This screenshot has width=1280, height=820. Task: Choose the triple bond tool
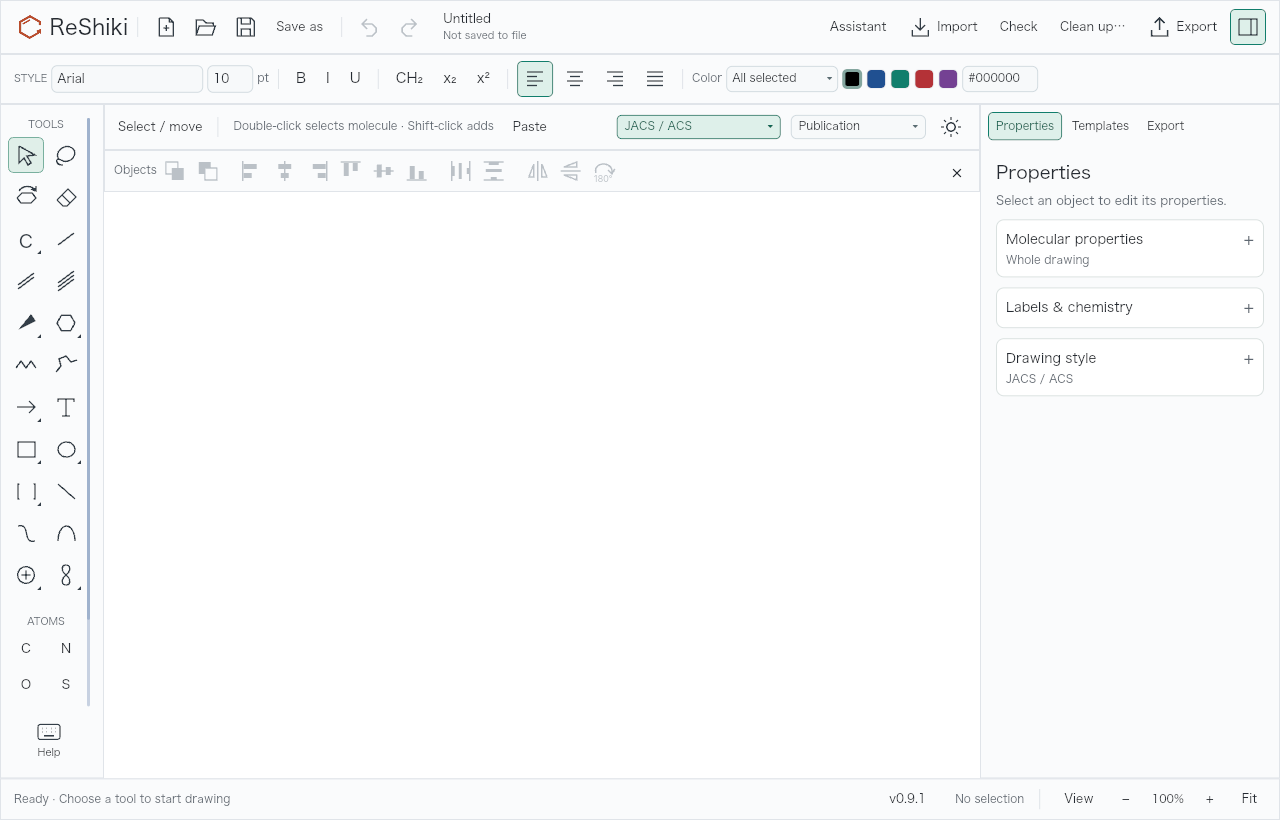click(66, 281)
